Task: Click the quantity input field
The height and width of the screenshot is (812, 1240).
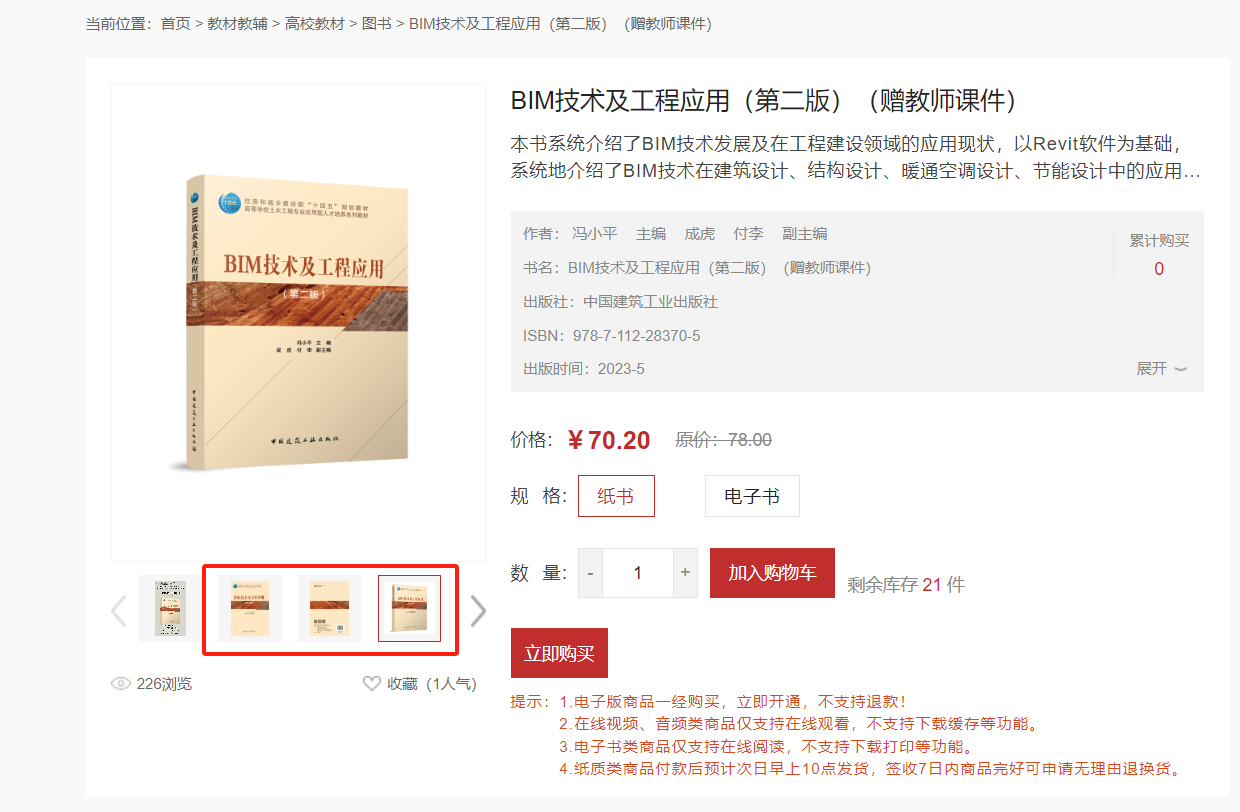Action: pyautogui.click(x=638, y=573)
